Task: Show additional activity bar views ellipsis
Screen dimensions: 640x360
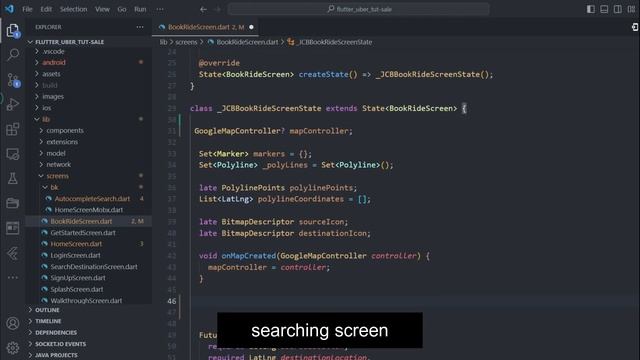Action: [x=13, y=278]
